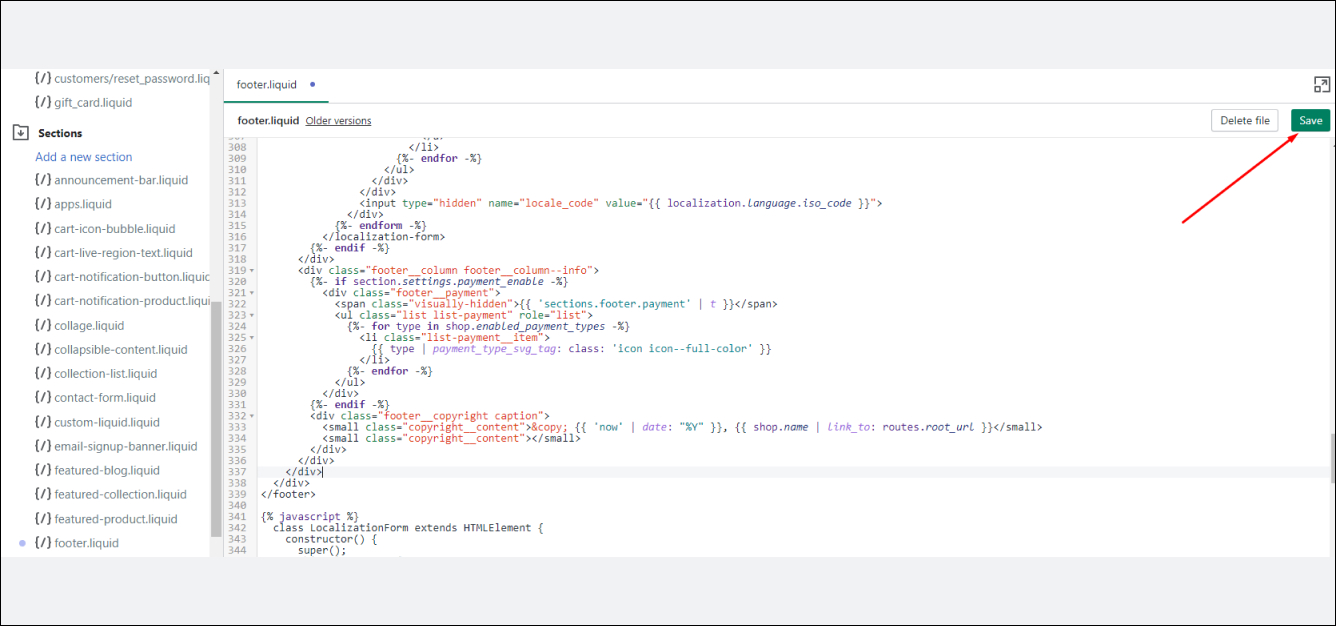Viewport: 1336px width, 626px height.
Task: Collapse the Sections folder icon
Action: [20, 132]
